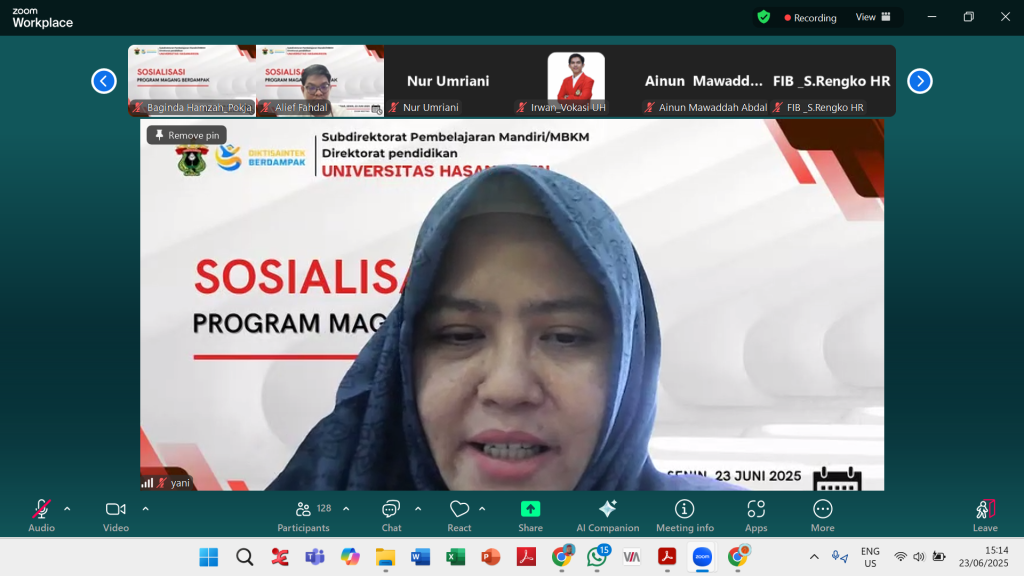Click the green encryption shield icon
This screenshot has height=576, width=1024.
click(x=764, y=17)
